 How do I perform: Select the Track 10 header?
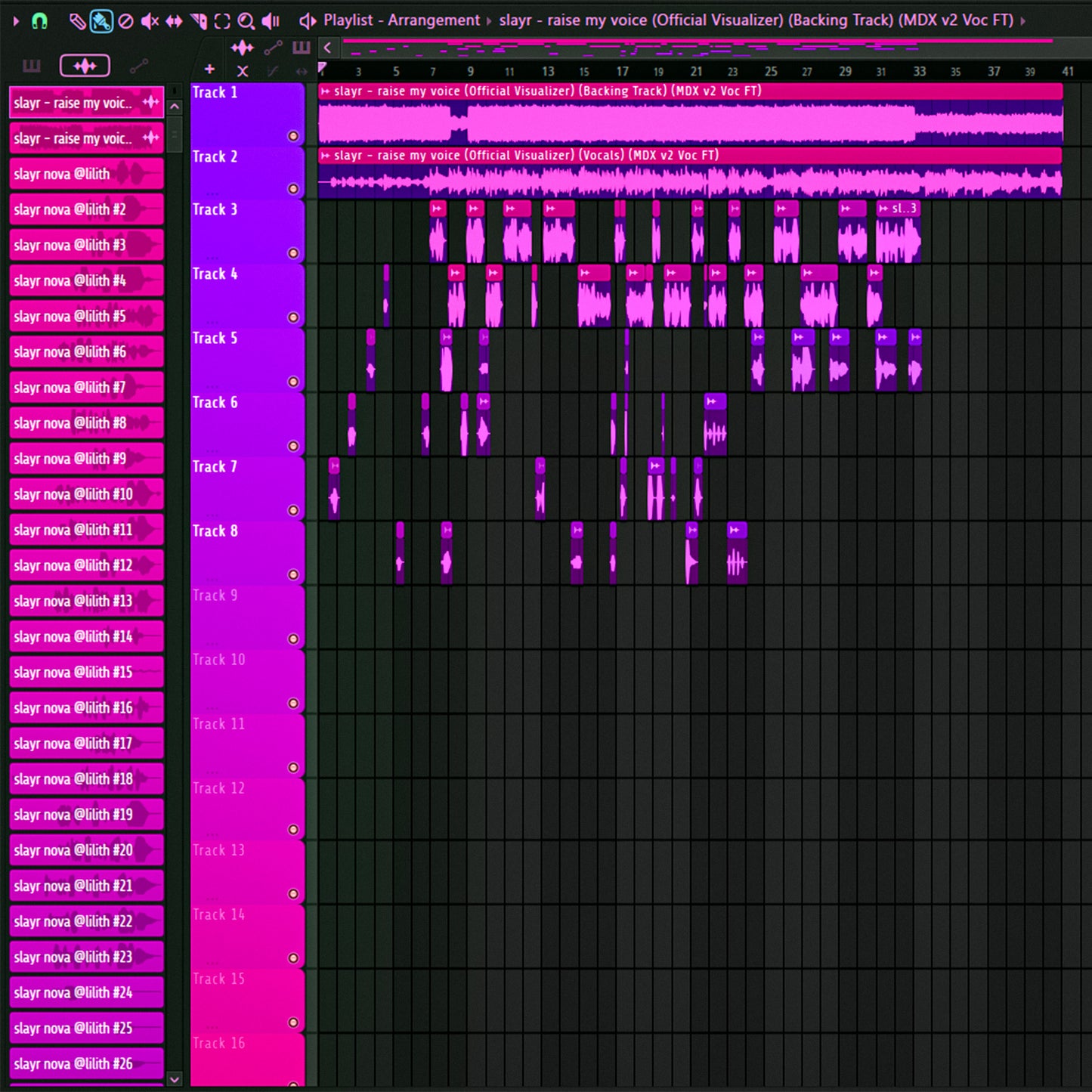tap(247, 681)
